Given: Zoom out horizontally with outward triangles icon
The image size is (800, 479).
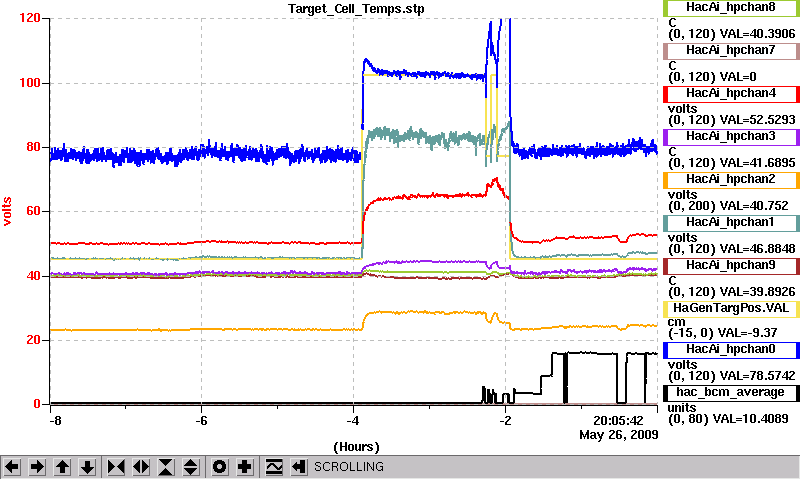Looking at the screenshot, I should pos(141,467).
